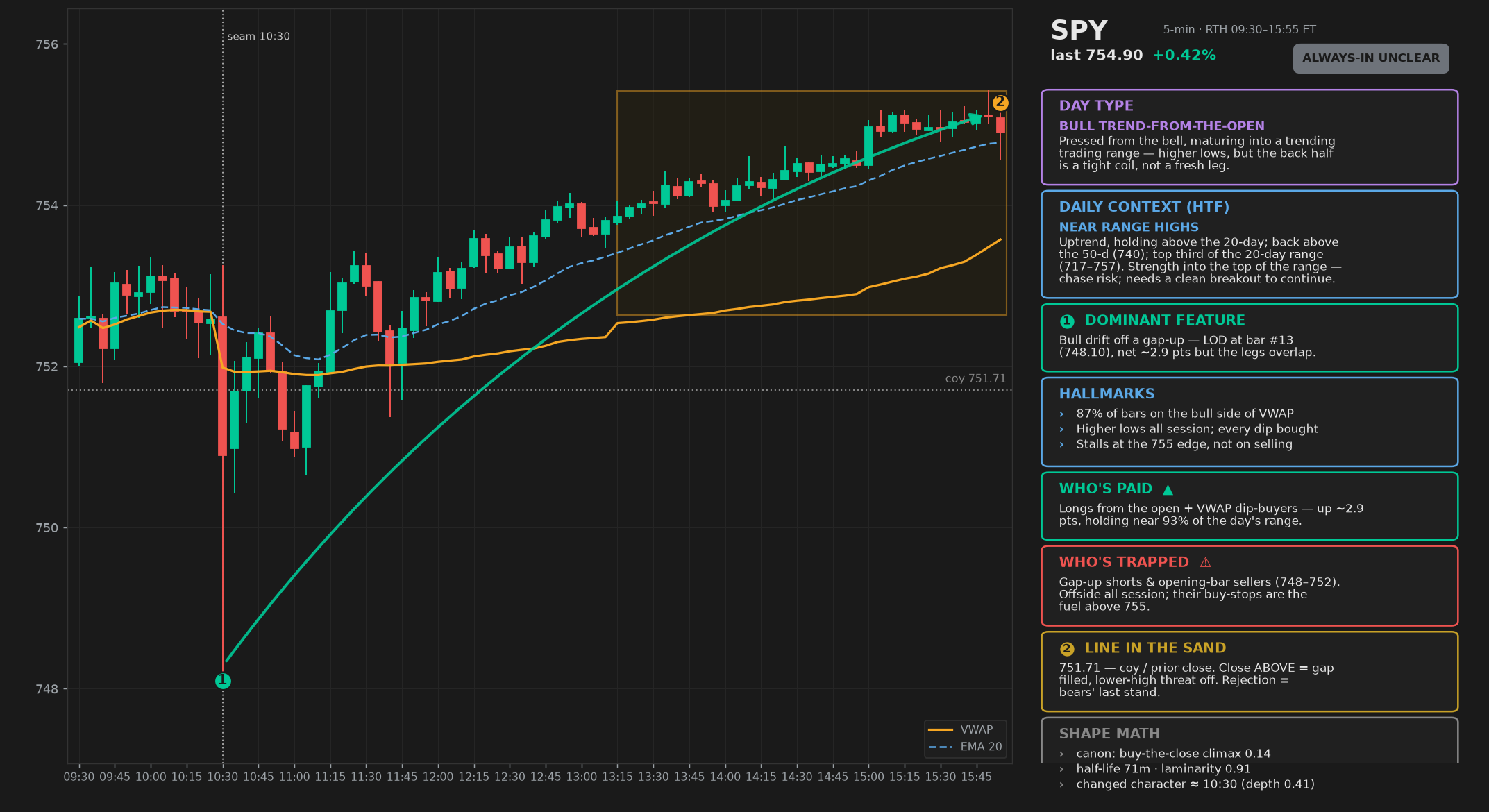Click the DAILY CONTEXT (HTF) heading
This screenshot has width=1489, height=812.
1144,207
